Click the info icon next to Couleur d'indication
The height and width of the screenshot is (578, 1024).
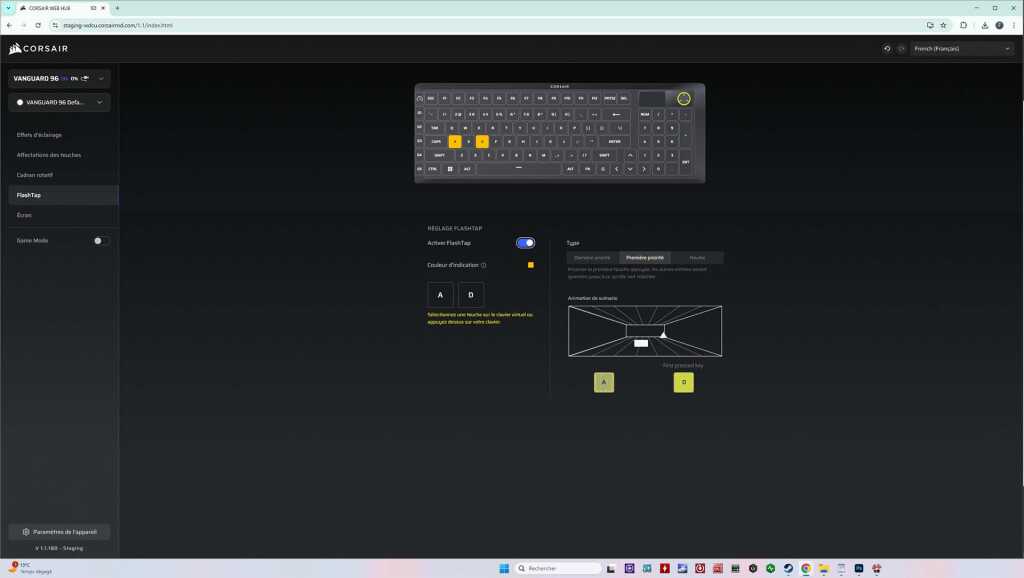pyautogui.click(x=484, y=265)
